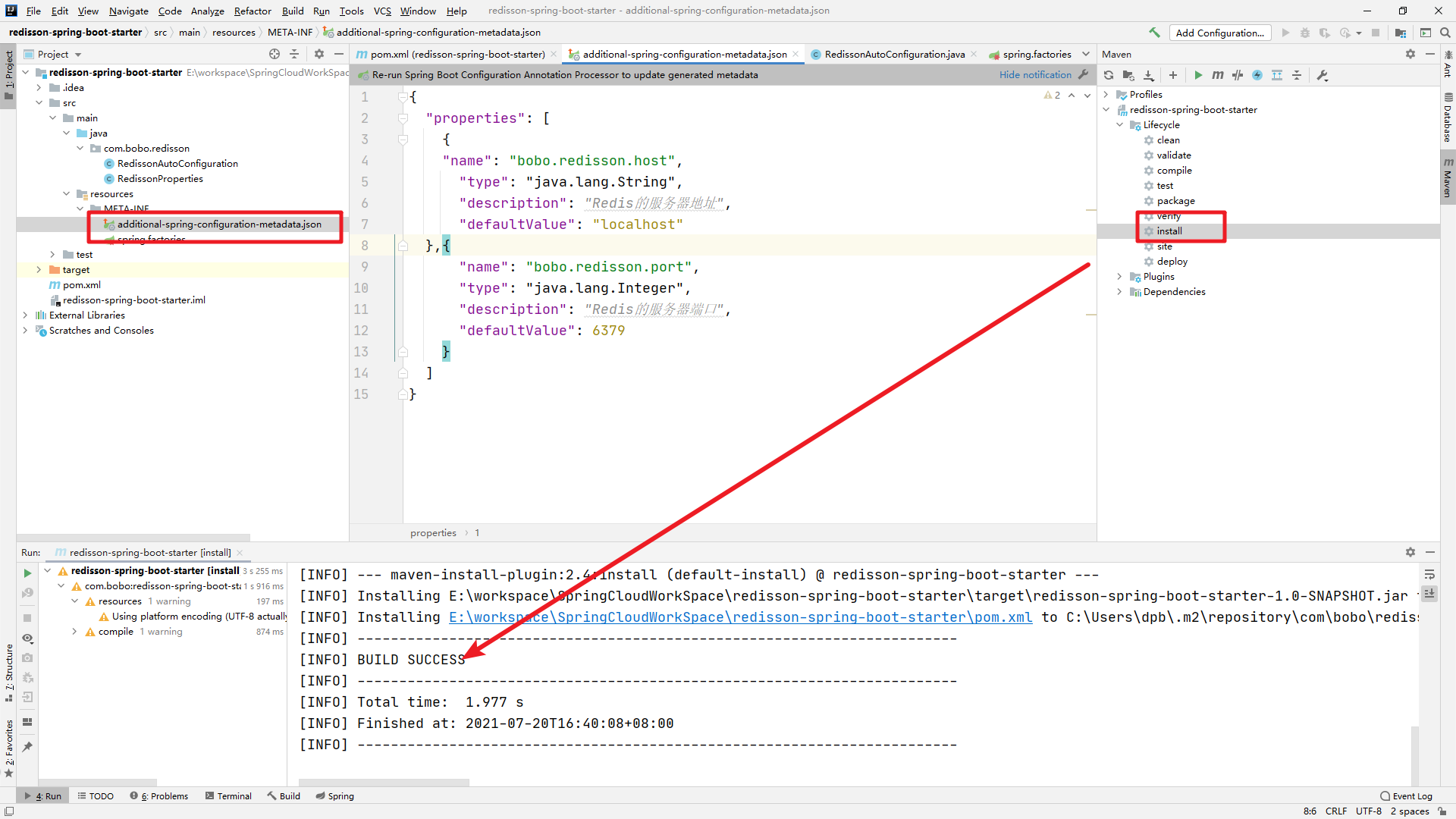Expand the test folder in Project tree
This screenshot has width=1456, height=819.
[x=53, y=255]
